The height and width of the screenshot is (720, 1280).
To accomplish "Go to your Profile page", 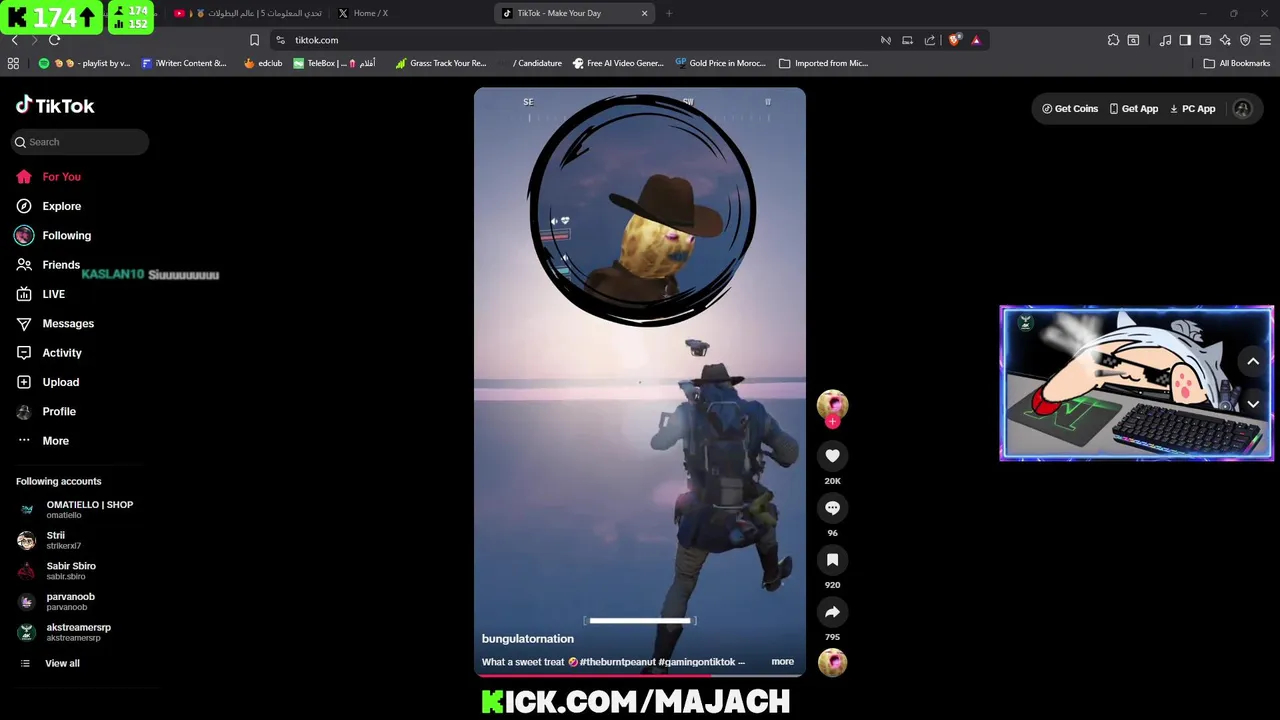I will [x=46, y=411].
